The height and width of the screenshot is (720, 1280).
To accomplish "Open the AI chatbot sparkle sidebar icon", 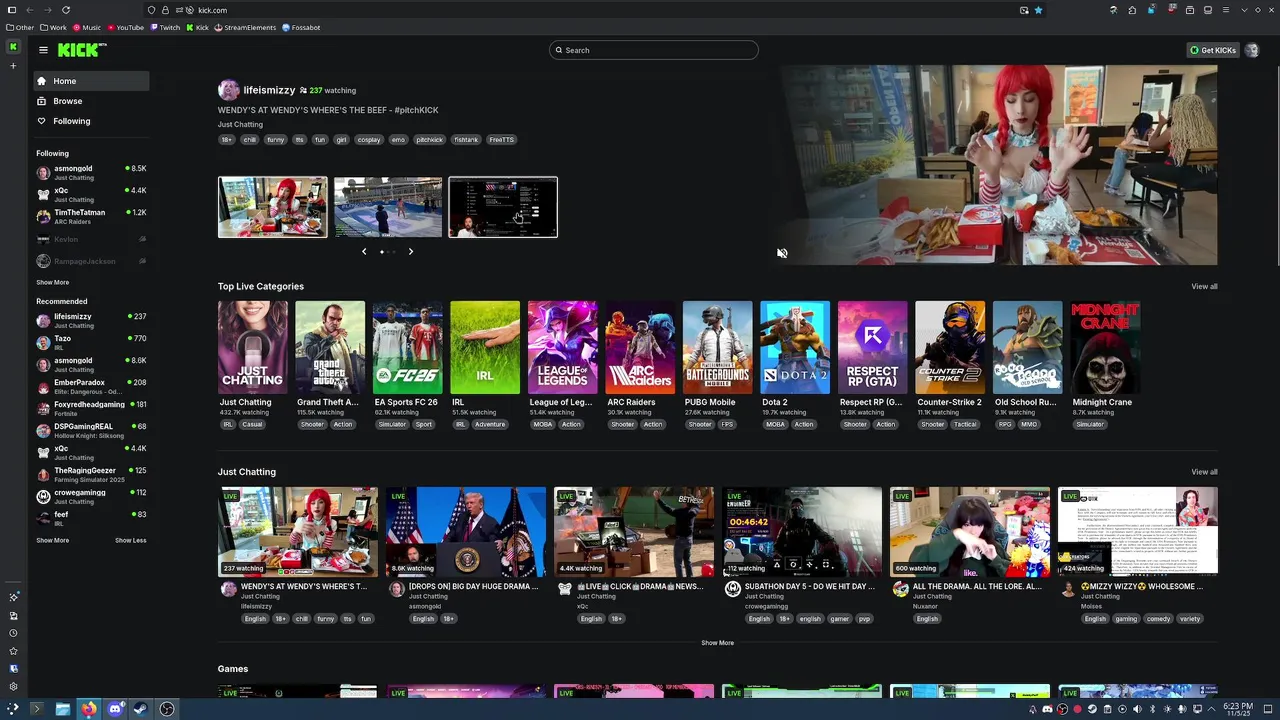I will (13, 597).
